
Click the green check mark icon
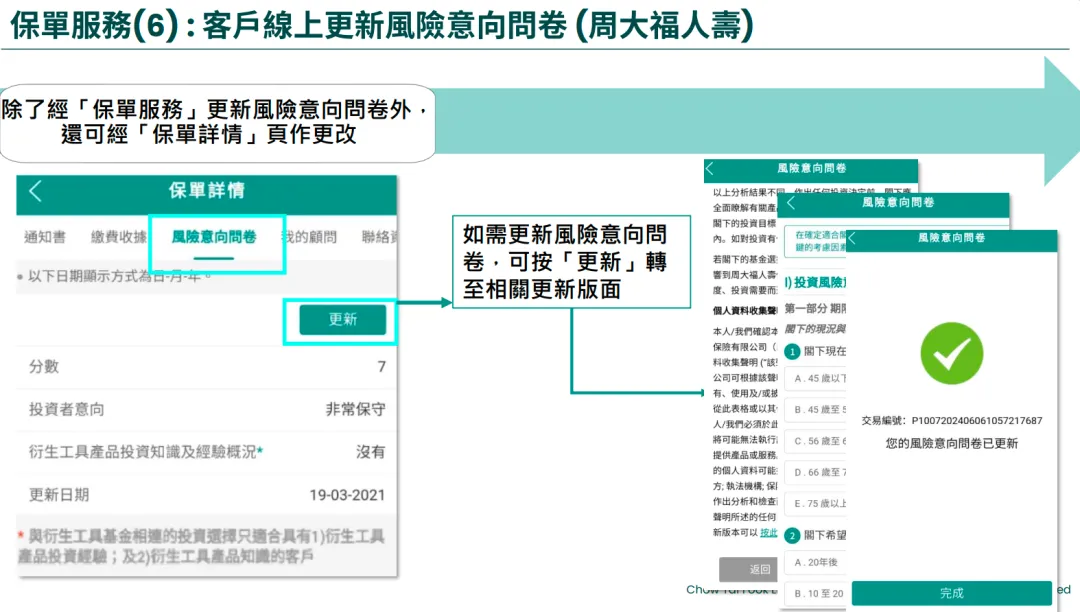951,353
